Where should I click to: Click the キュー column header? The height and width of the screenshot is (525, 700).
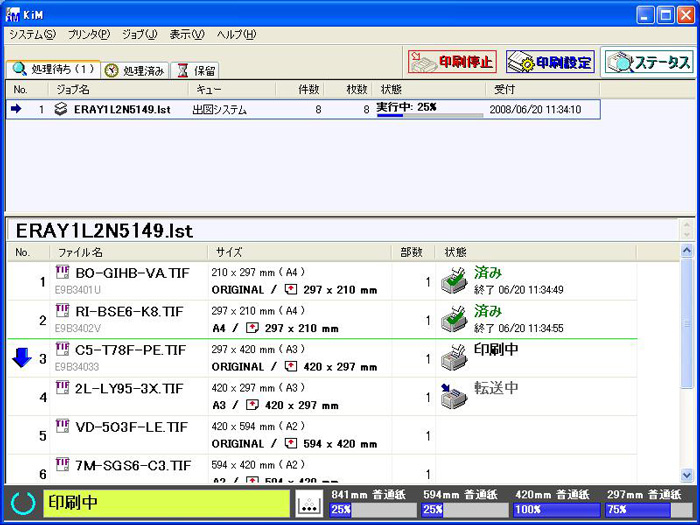pyautogui.click(x=232, y=90)
